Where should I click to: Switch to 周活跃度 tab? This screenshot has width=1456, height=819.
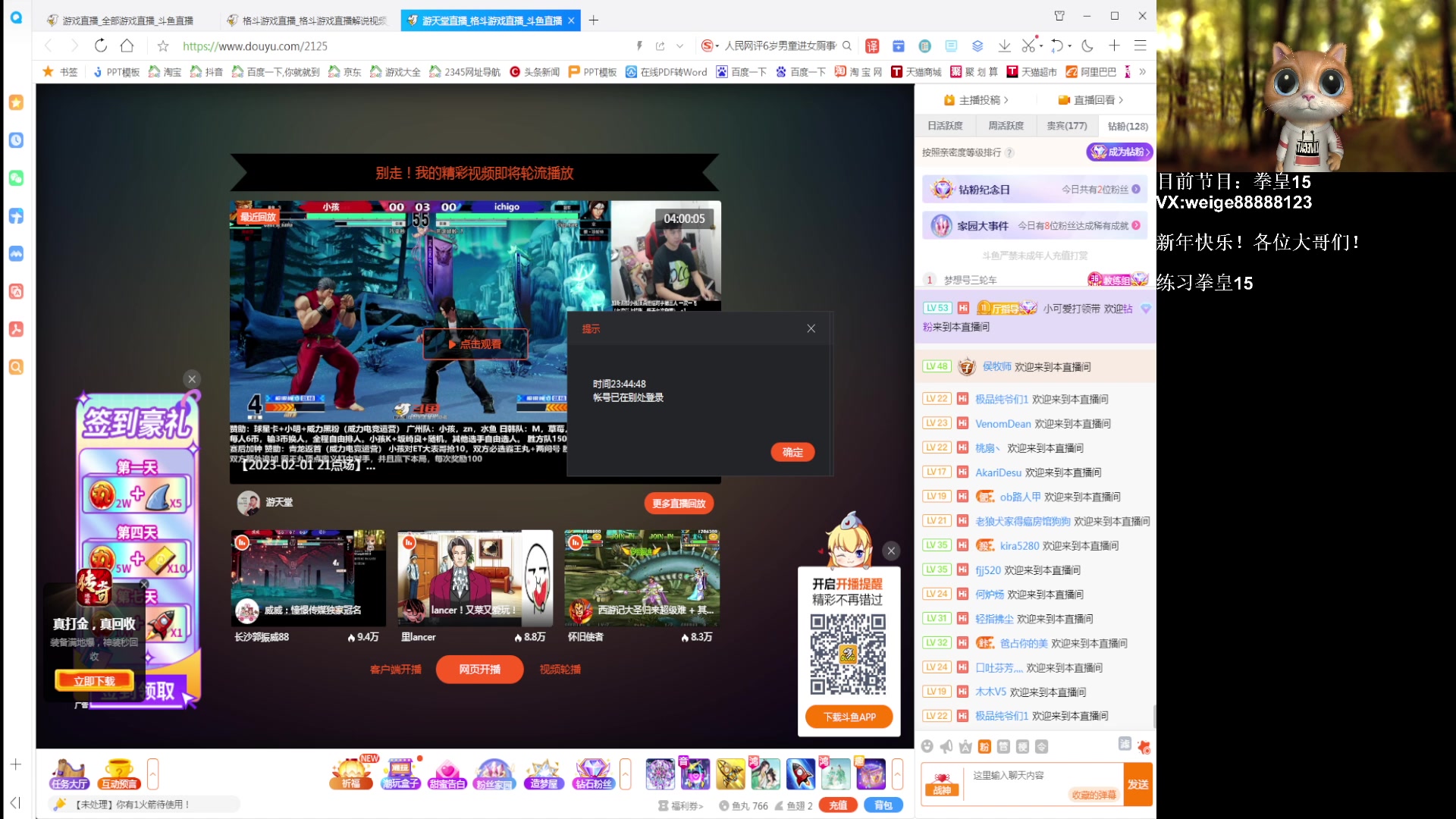tap(1006, 126)
